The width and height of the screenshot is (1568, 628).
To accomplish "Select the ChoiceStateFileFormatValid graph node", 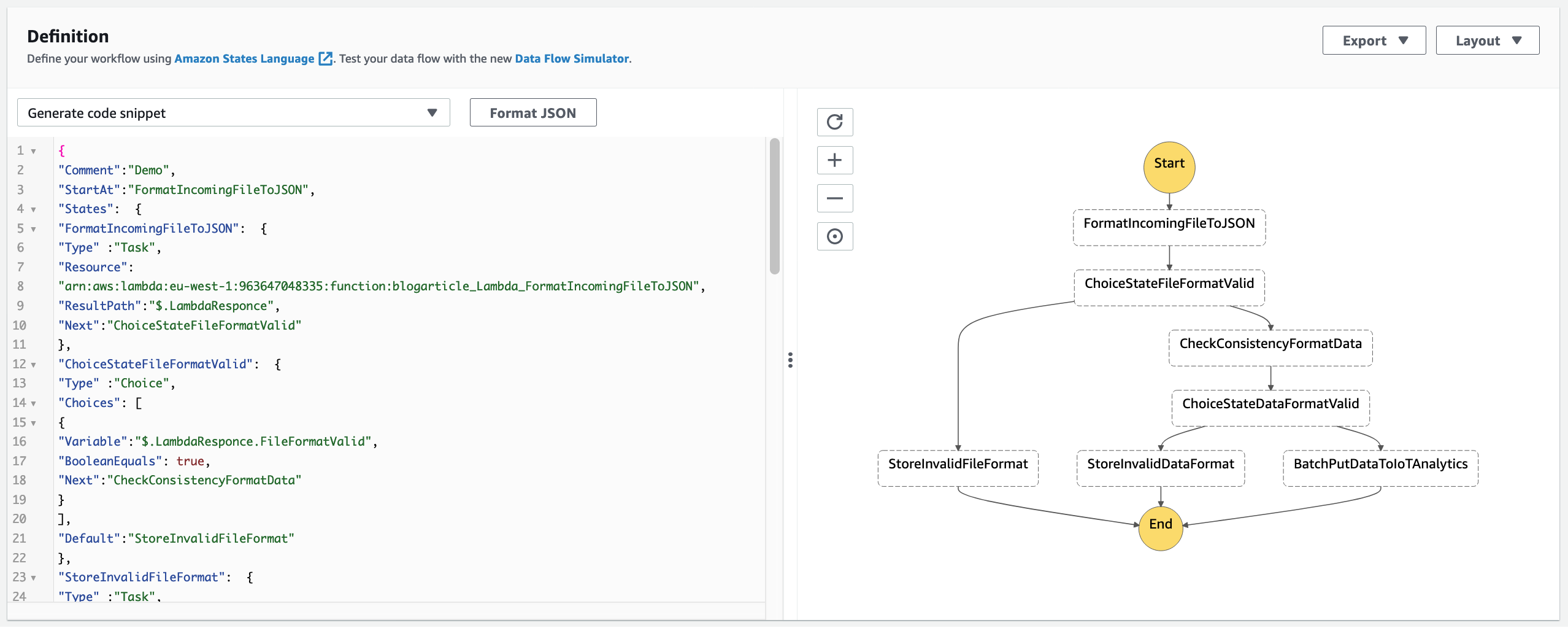I will click(x=1169, y=284).
